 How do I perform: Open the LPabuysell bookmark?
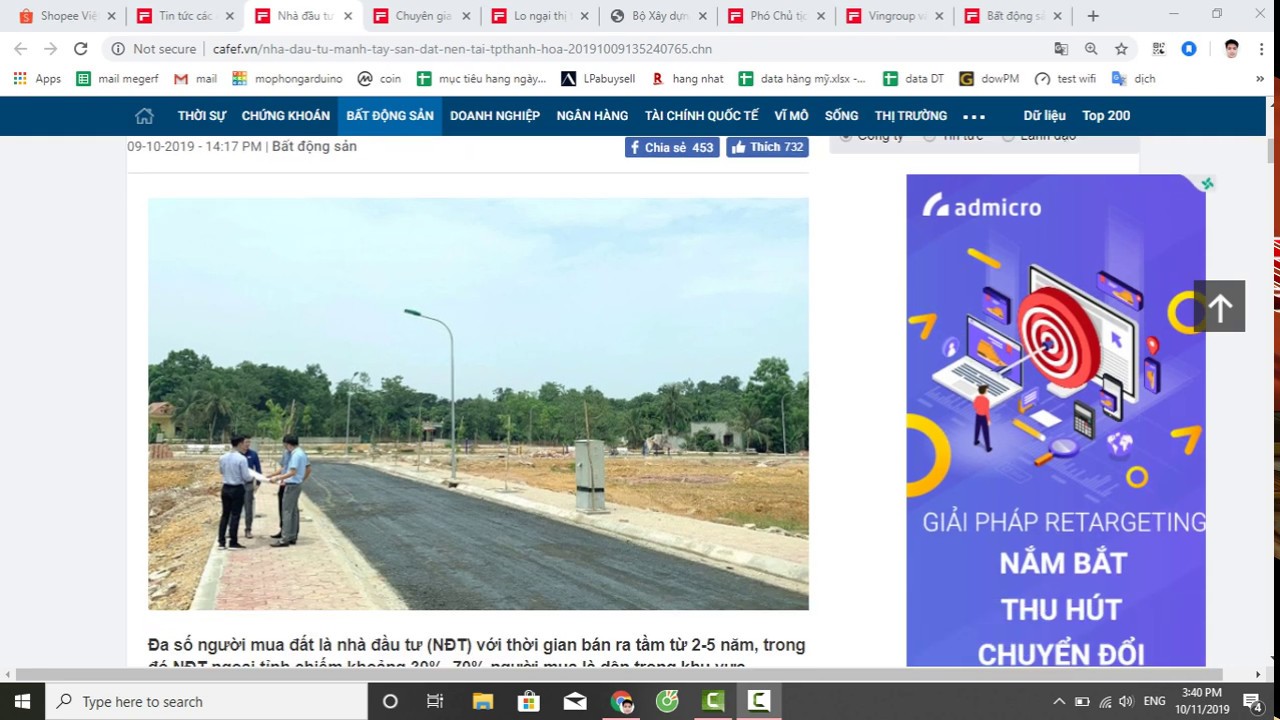point(598,79)
